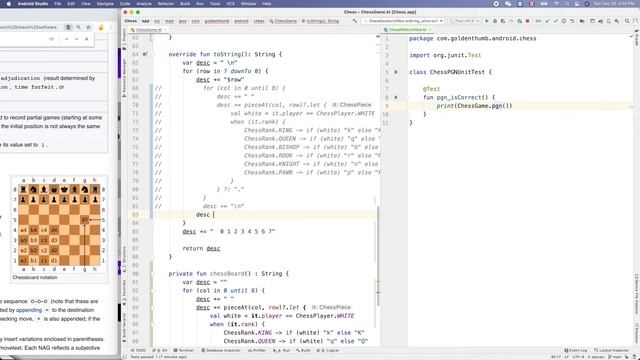
Task: Open the Git tool window
Action: [160, 351]
